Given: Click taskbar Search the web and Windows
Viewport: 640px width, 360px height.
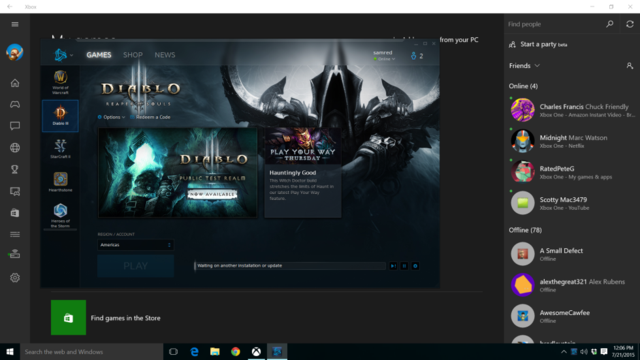Looking at the screenshot, I should click(91, 351).
